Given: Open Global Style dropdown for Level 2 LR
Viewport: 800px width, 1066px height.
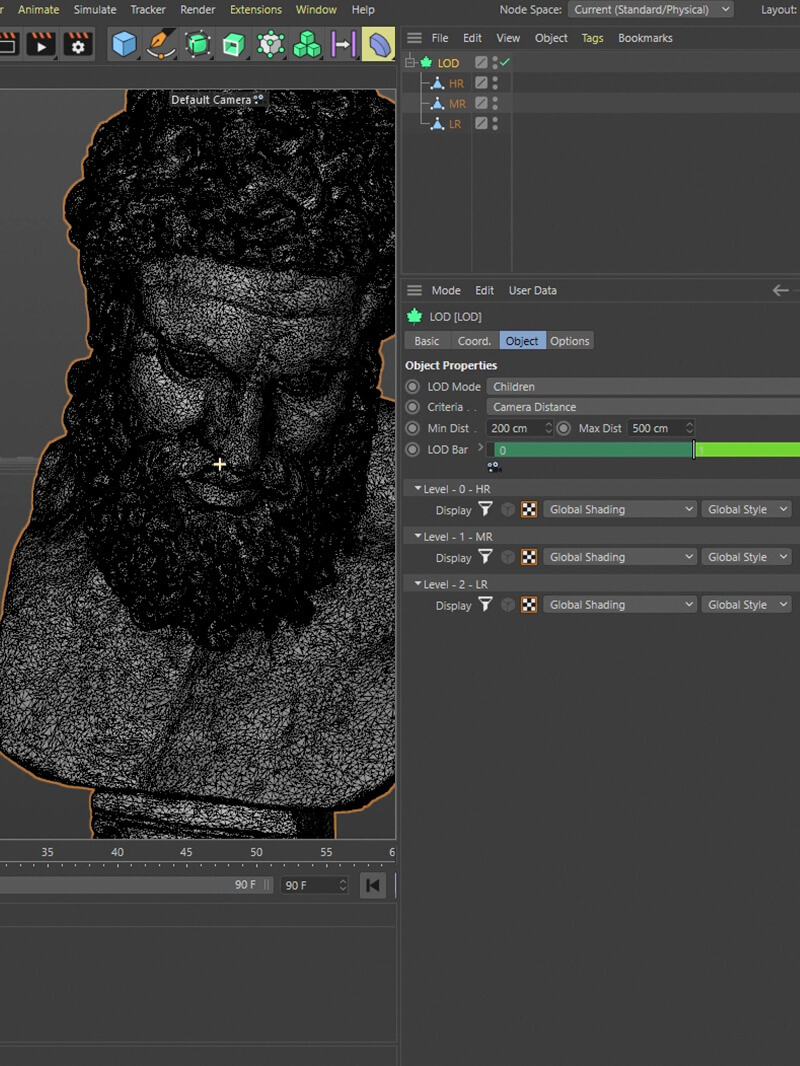Looking at the screenshot, I should click(x=746, y=604).
